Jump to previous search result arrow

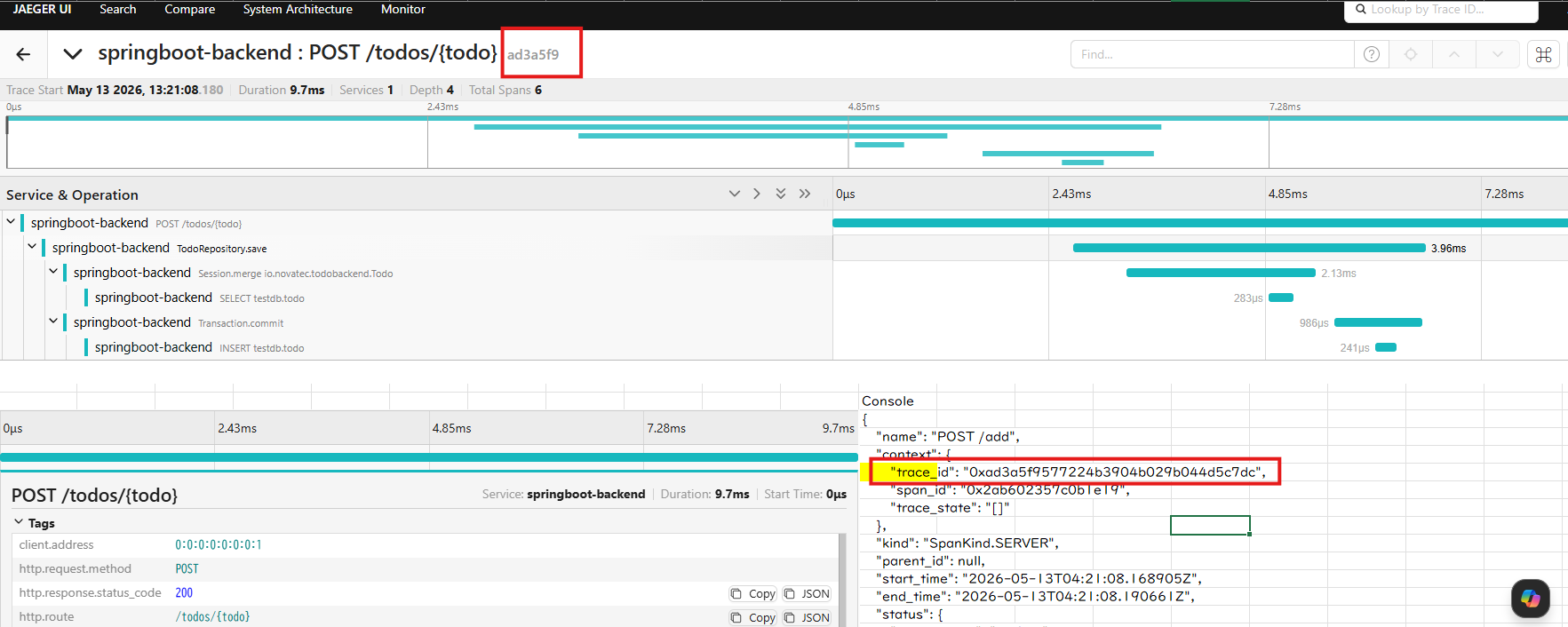[x=1454, y=54]
